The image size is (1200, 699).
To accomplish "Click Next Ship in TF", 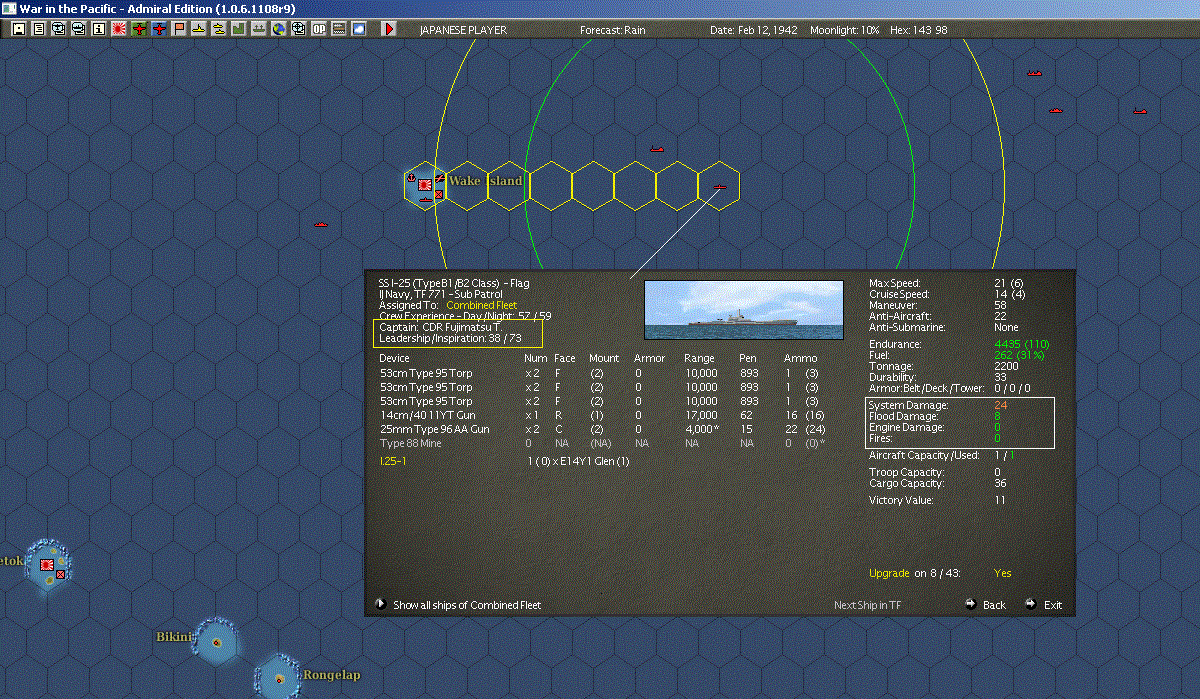I will coord(868,605).
